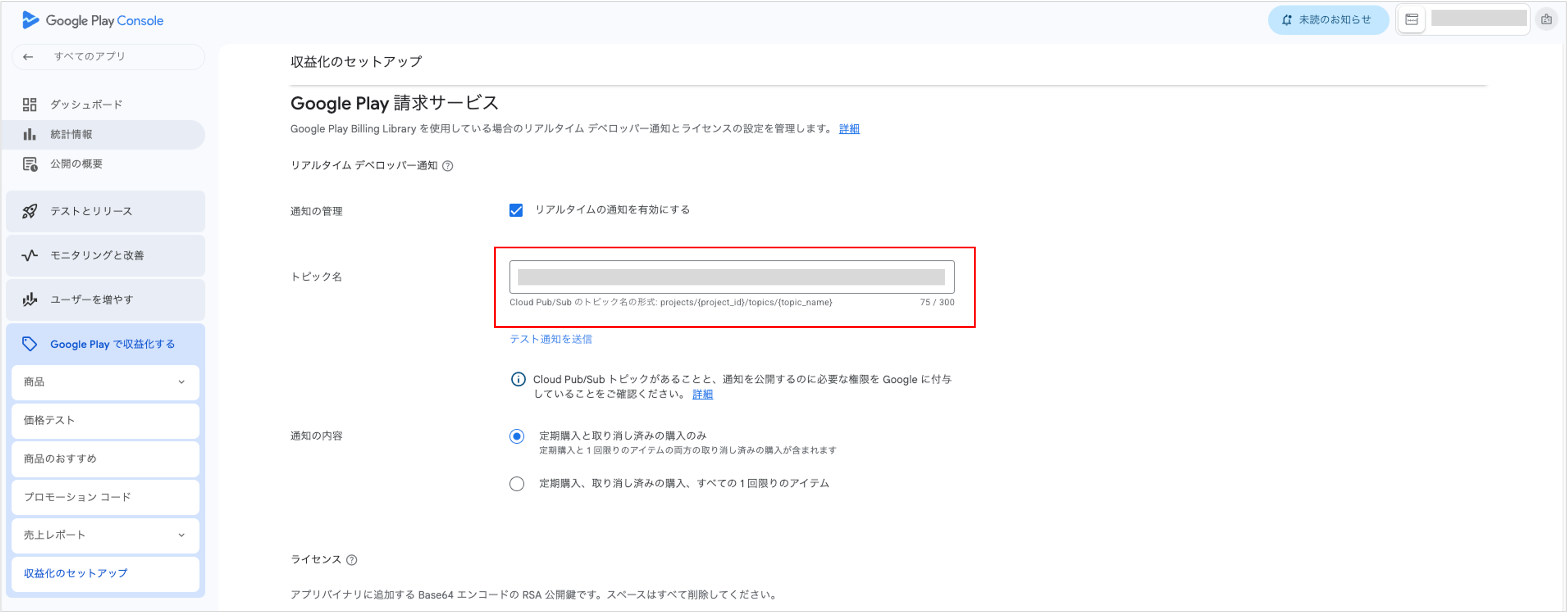Click the 75 / 300 character counter
The width and height of the screenshot is (1568, 613).
[937, 303]
